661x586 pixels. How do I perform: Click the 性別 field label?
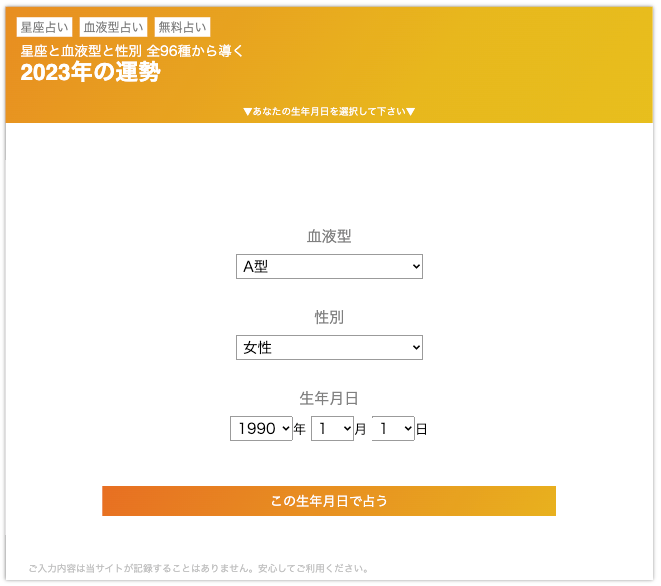click(x=329, y=318)
